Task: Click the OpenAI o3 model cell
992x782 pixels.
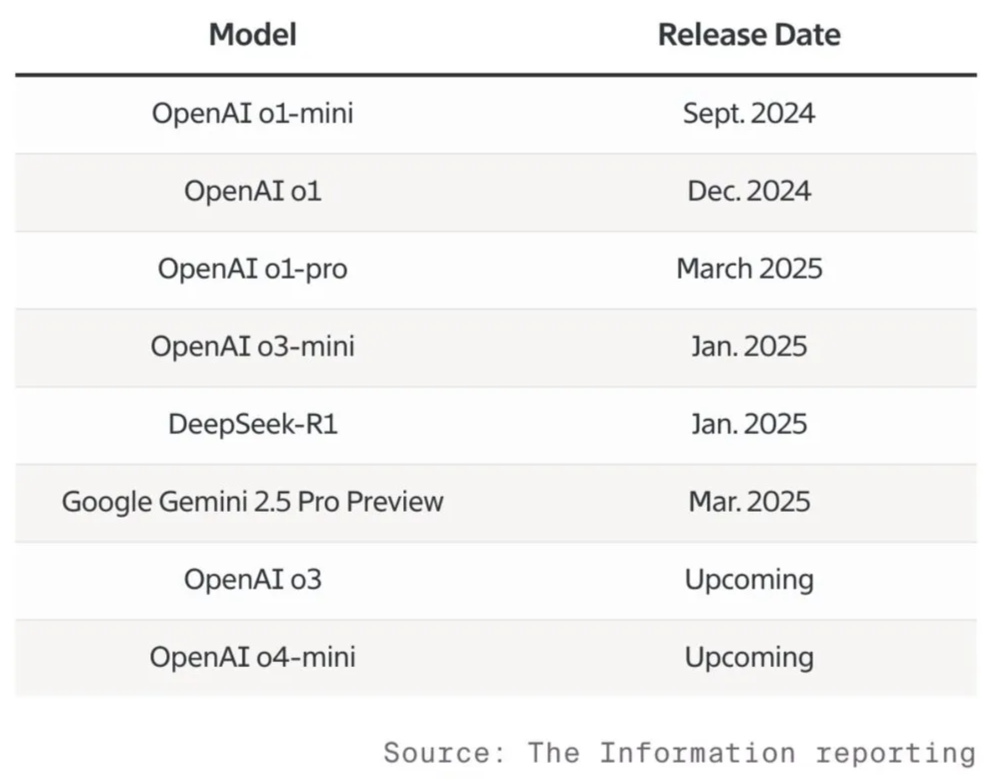Action: (x=252, y=579)
